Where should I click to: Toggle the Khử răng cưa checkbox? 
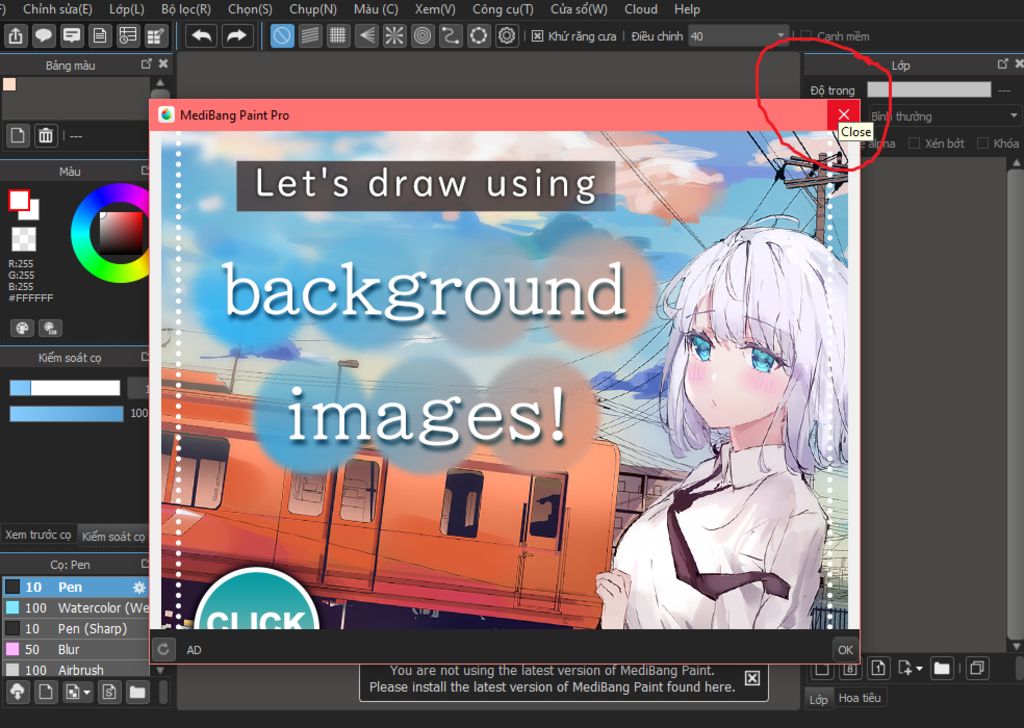(537, 36)
